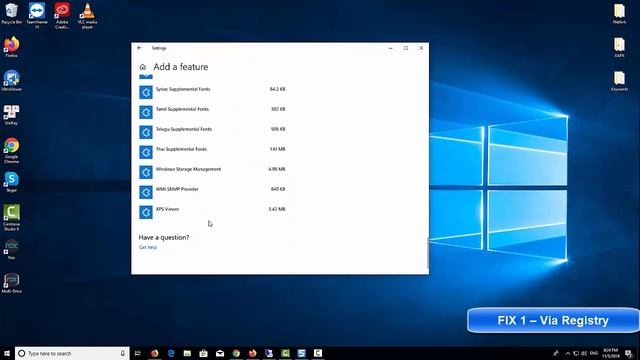The image size is (640, 360).
Task: Open the taskbar clock and date
Action: pyautogui.click(x=610, y=353)
